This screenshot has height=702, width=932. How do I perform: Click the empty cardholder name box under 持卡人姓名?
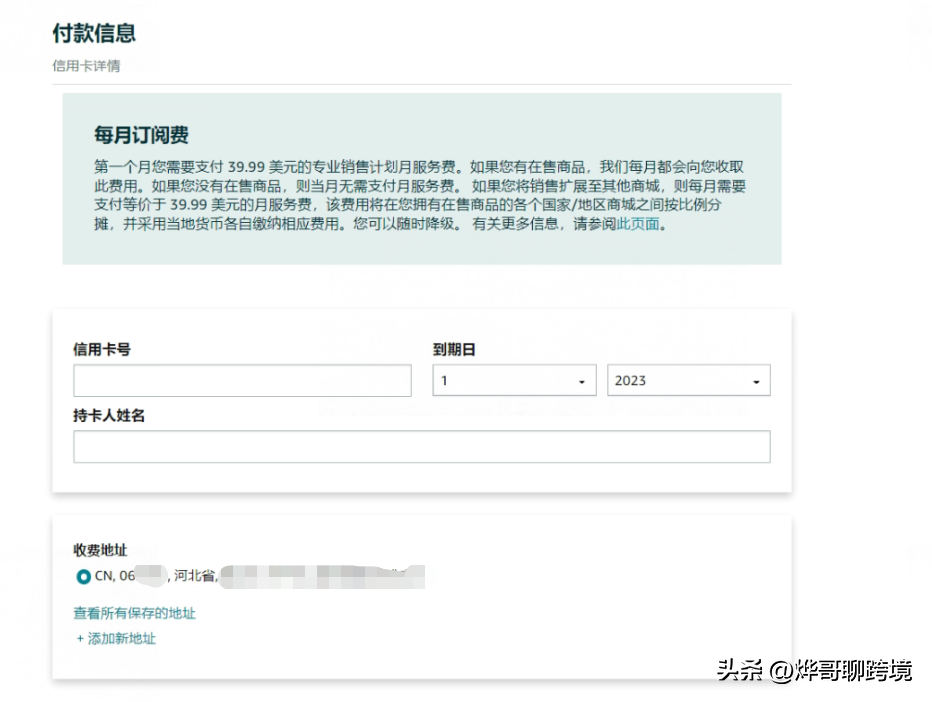tap(422, 446)
